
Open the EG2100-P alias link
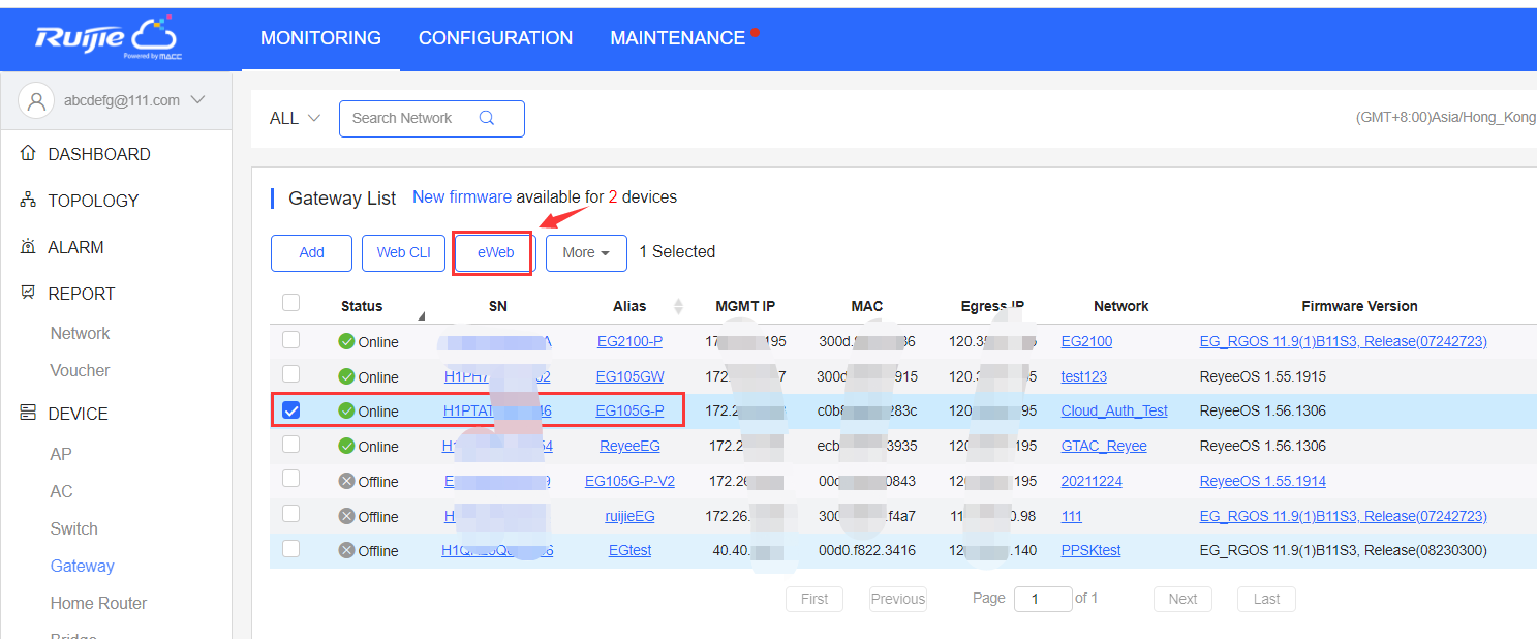point(629,341)
